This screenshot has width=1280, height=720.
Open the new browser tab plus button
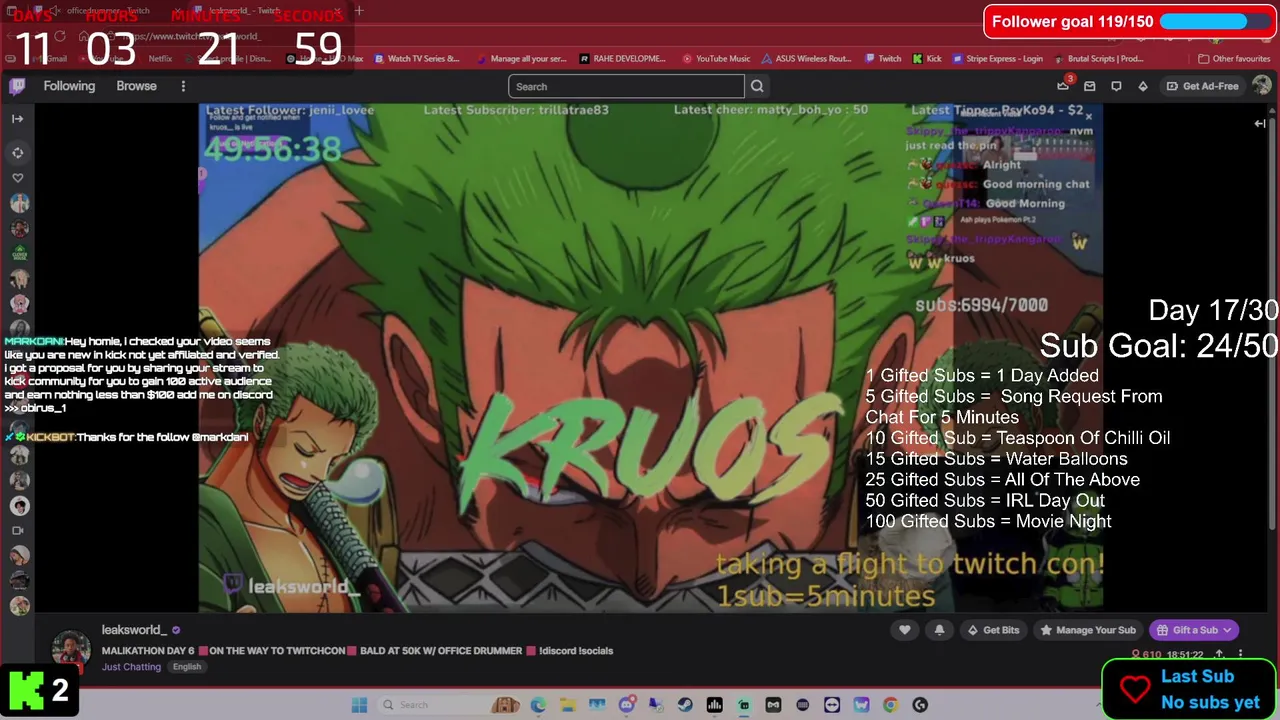coord(359,11)
